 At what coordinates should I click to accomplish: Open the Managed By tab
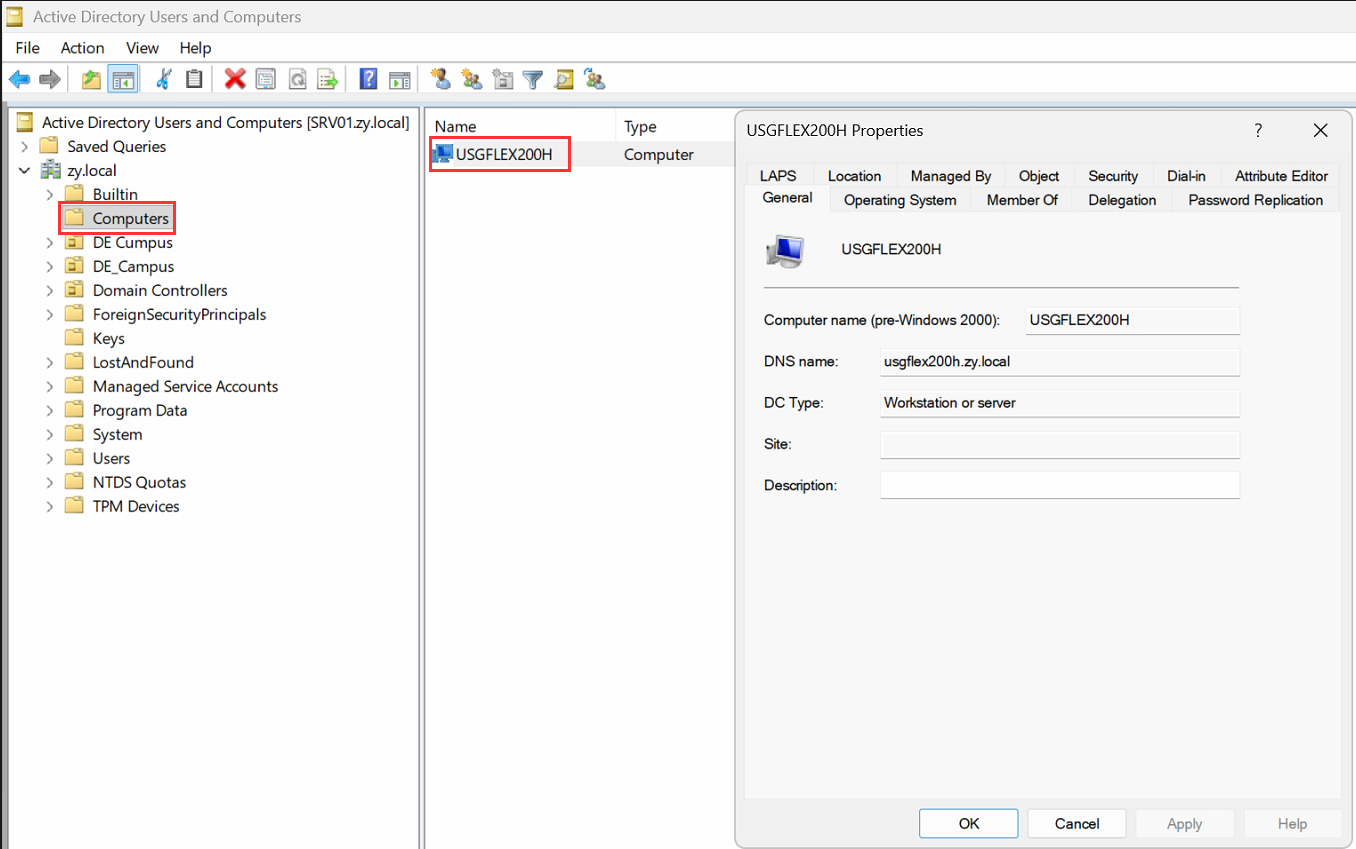(951, 176)
